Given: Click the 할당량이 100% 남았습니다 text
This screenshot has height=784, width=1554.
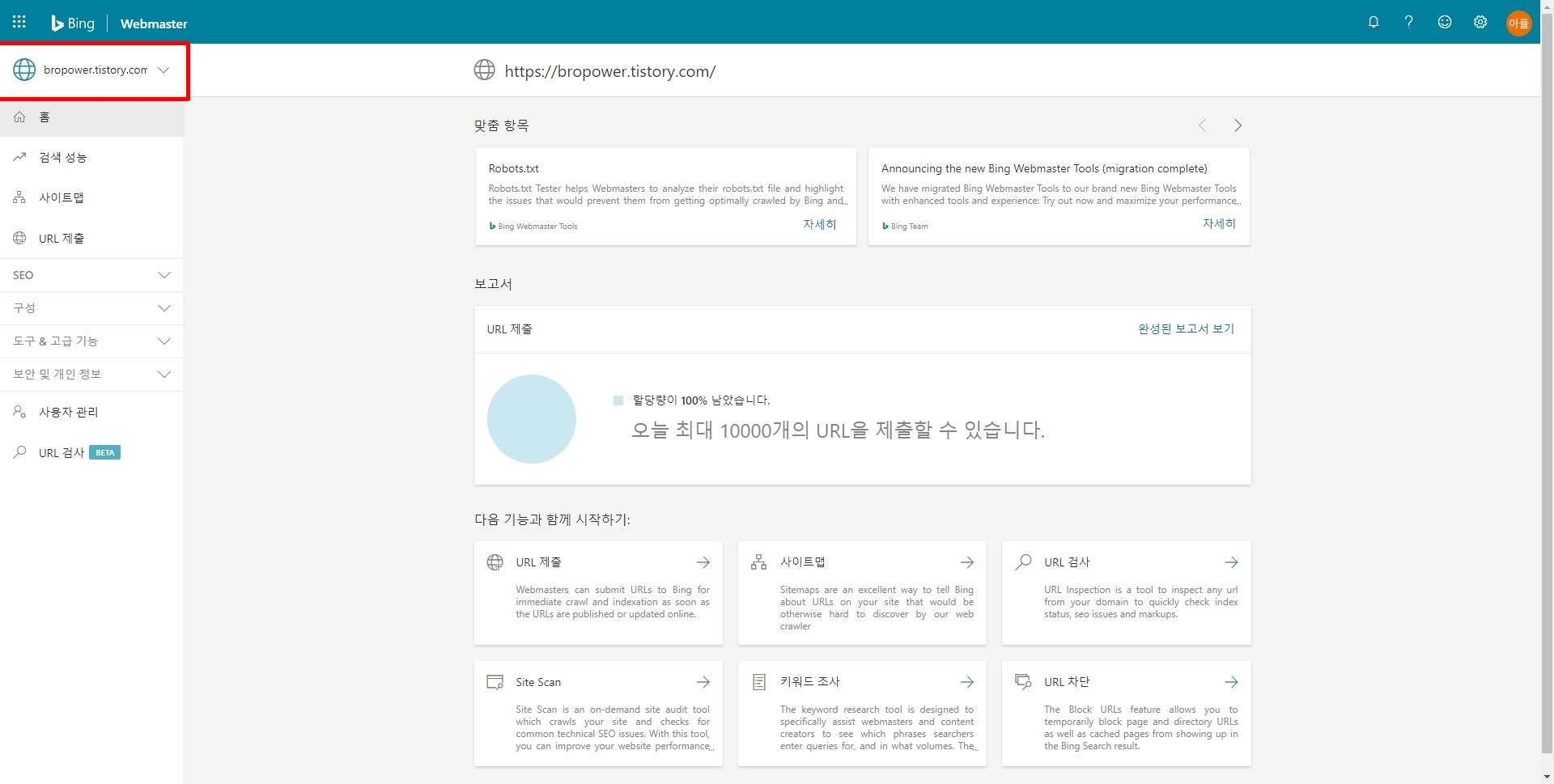Looking at the screenshot, I should [x=701, y=400].
